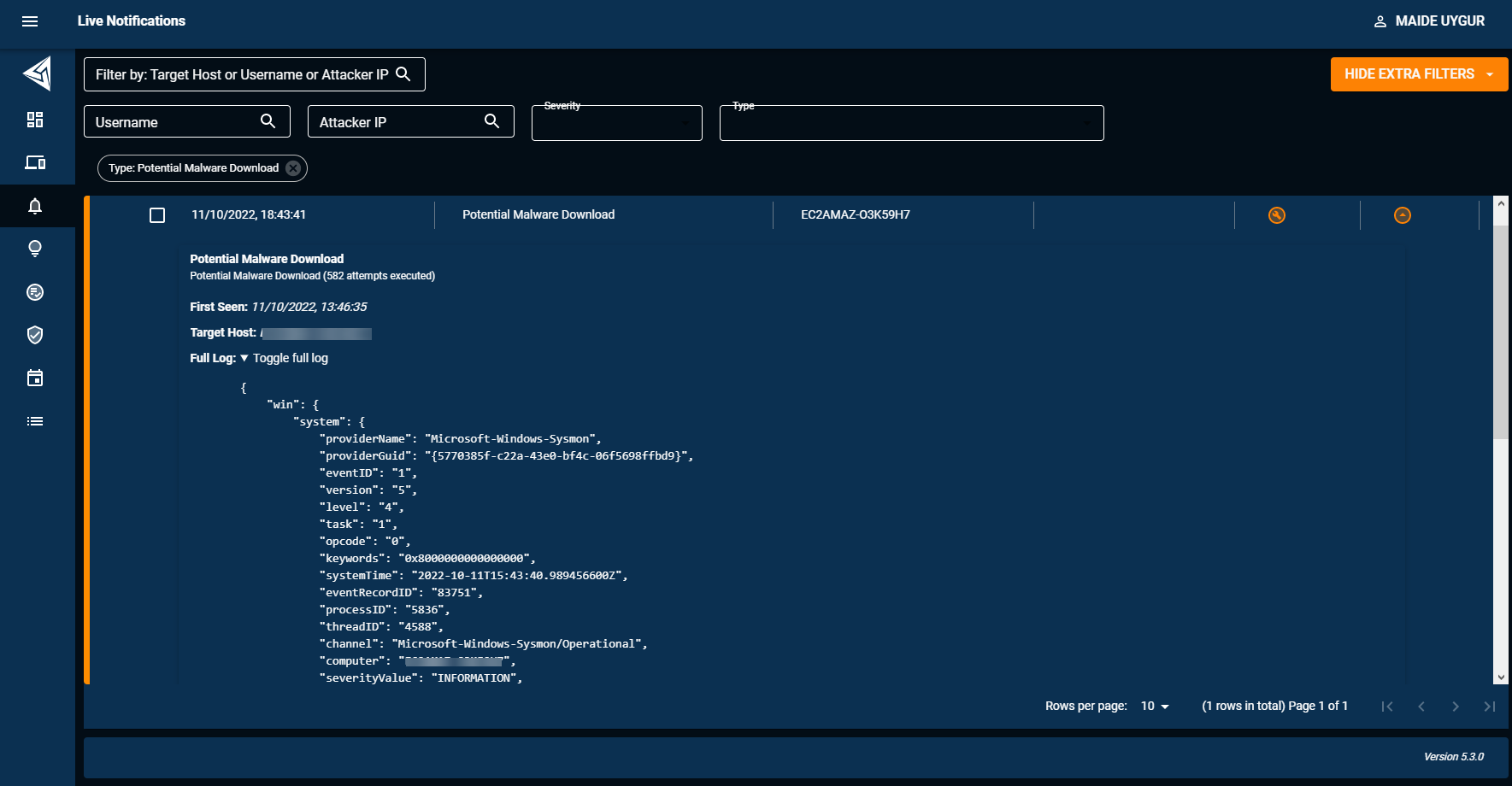Open the Rows per page dropdown
The width and height of the screenshot is (1512, 786).
pos(1155,706)
